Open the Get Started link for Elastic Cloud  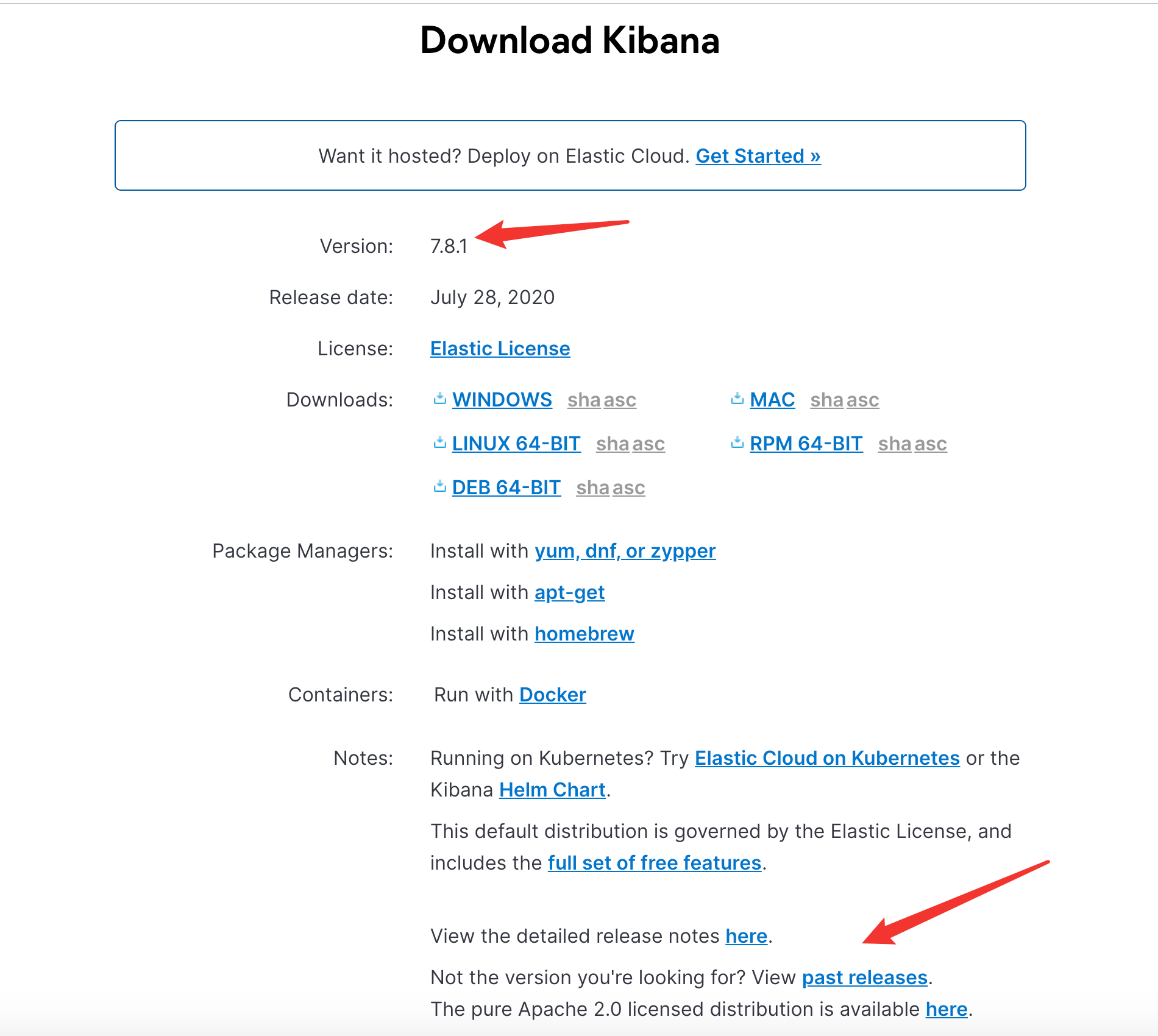tap(758, 156)
